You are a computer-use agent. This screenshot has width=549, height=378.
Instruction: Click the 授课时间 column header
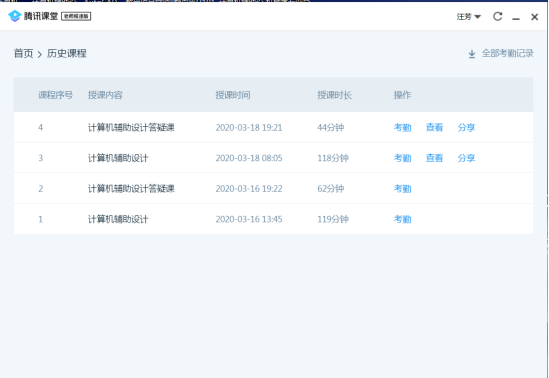tap(232, 95)
